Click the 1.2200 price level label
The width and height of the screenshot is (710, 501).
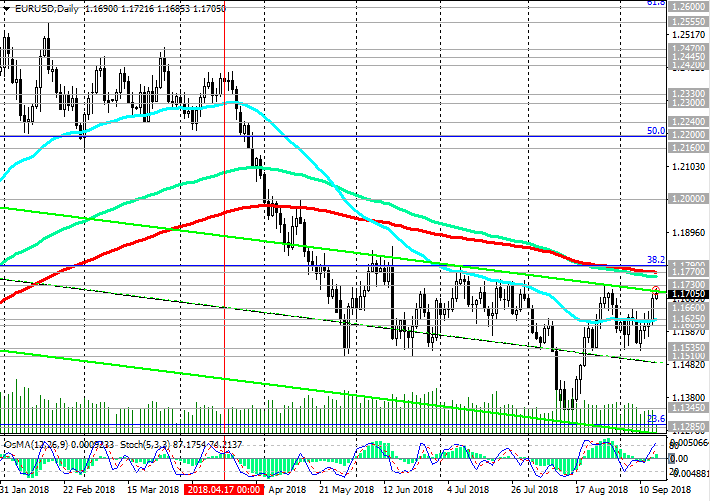(688, 134)
